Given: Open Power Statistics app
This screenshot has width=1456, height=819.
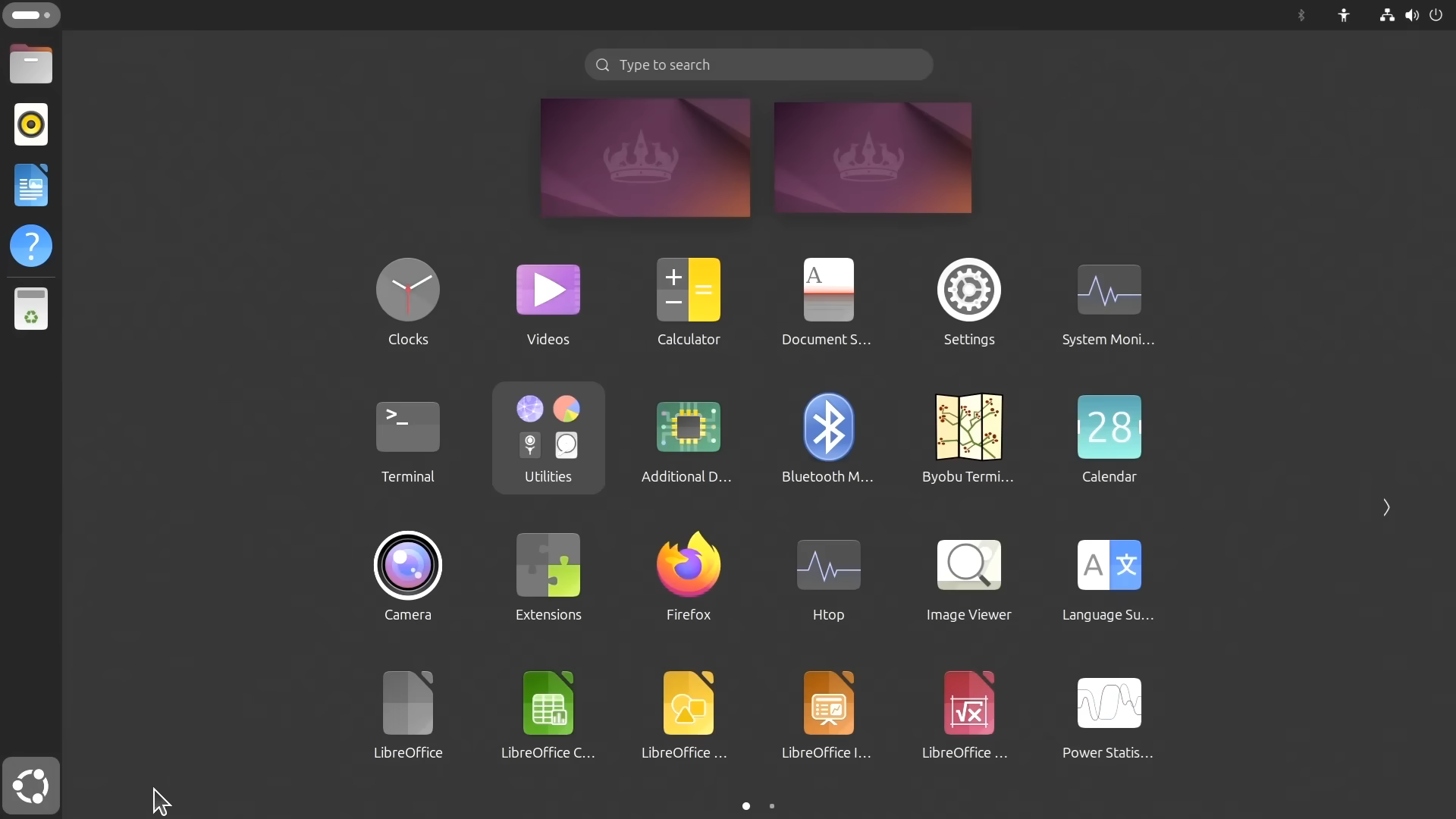Looking at the screenshot, I should pyautogui.click(x=1109, y=703).
